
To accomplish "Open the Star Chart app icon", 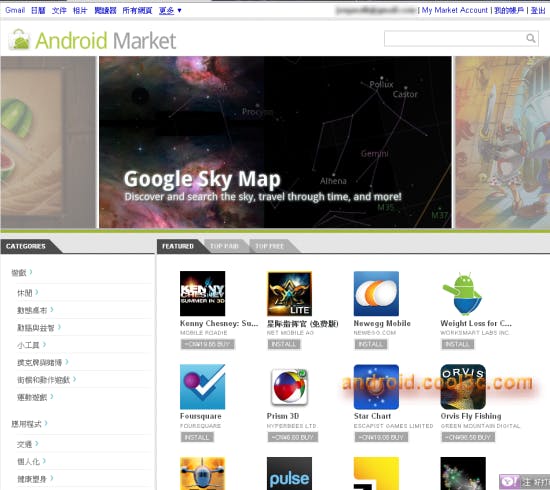I will coord(376,387).
